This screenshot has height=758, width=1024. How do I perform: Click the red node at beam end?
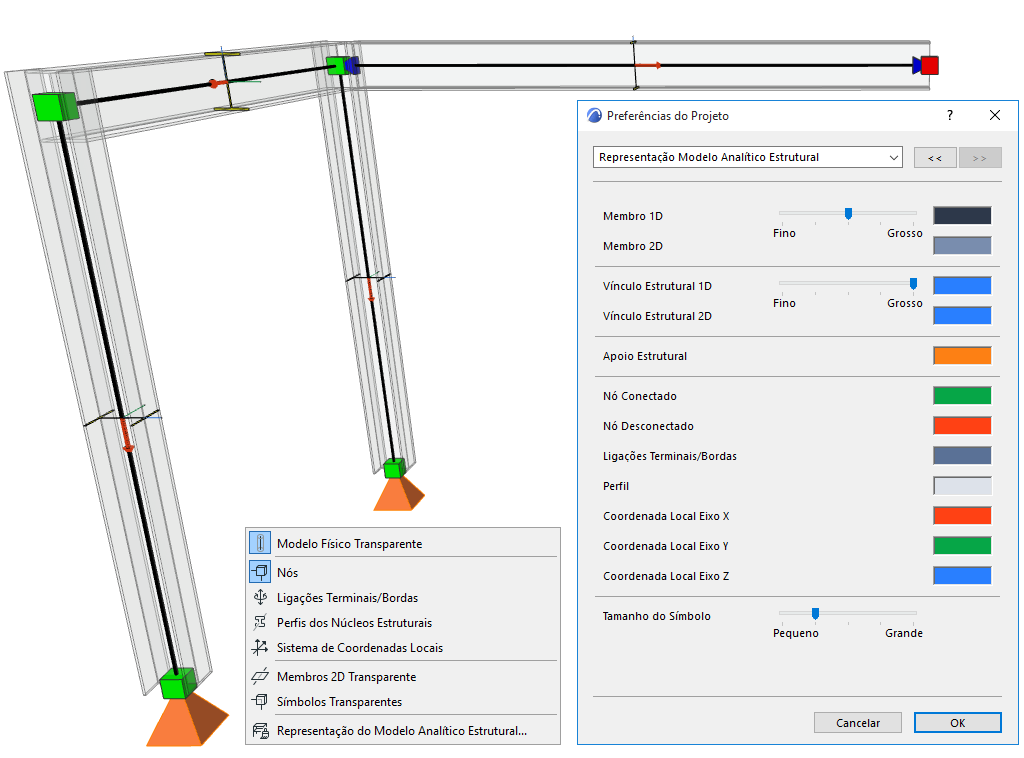point(929,65)
